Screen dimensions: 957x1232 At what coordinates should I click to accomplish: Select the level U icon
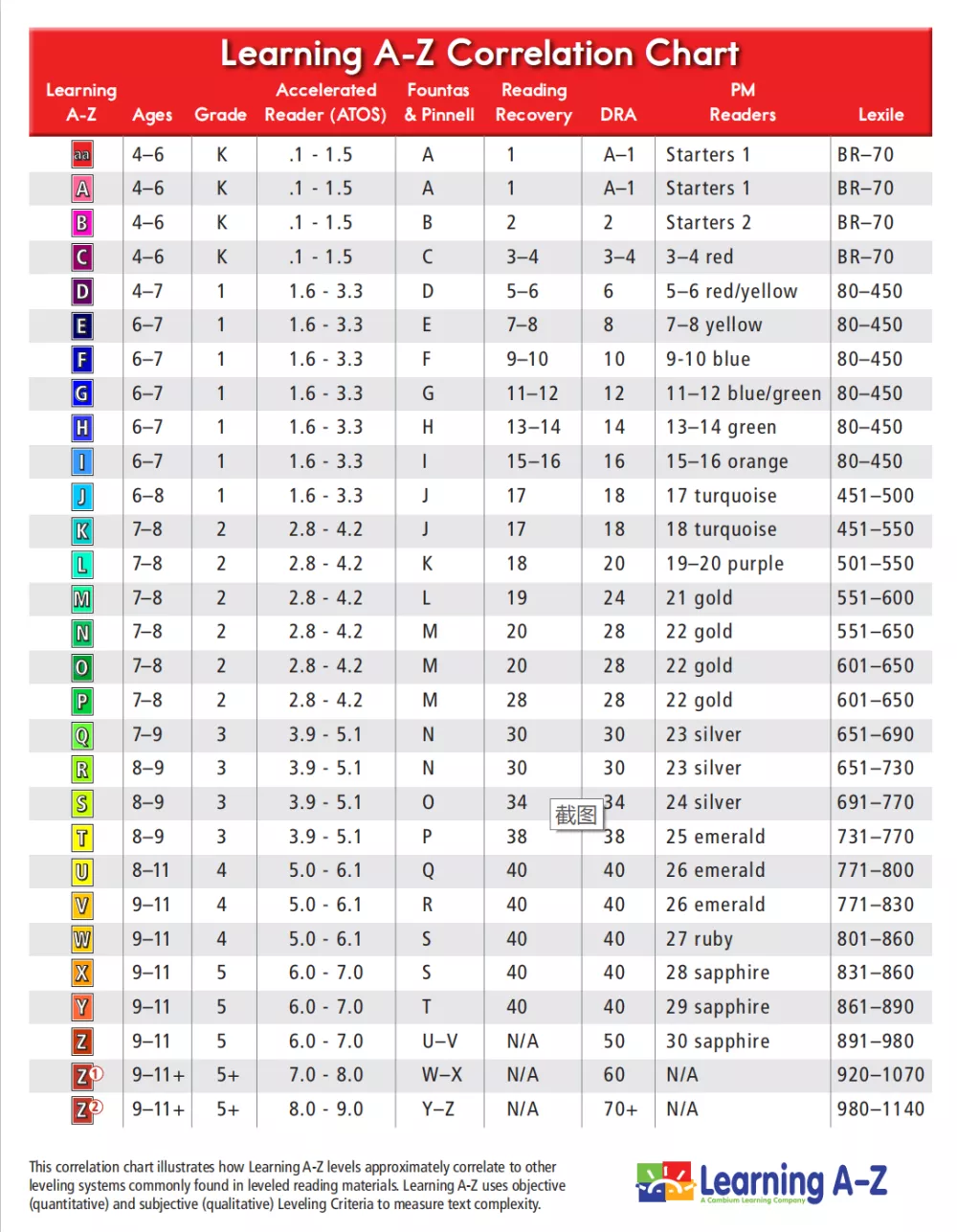[x=82, y=871]
